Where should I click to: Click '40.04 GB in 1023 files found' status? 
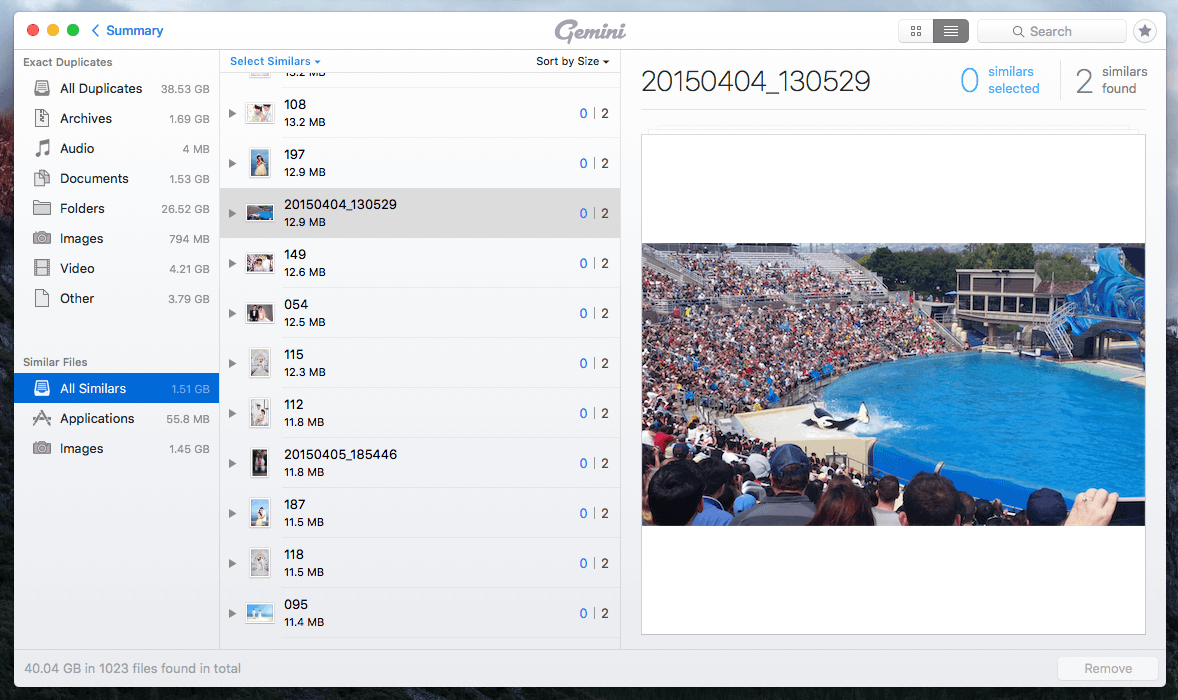point(132,668)
